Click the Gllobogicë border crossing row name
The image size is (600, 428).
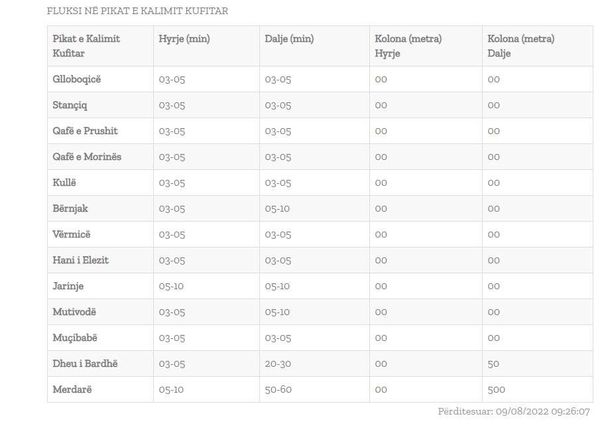coord(77,79)
